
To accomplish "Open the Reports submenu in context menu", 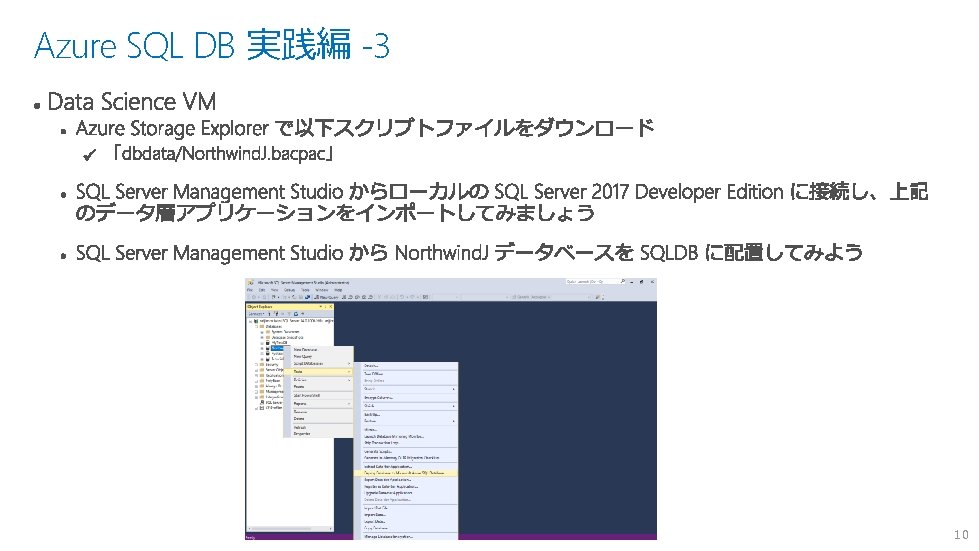I will pyautogui.click(x=318, y=404).
